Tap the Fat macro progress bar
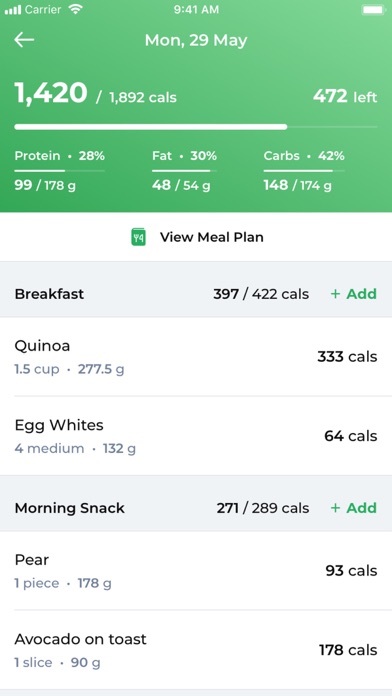The image size is (392, 696). (185, 170)
